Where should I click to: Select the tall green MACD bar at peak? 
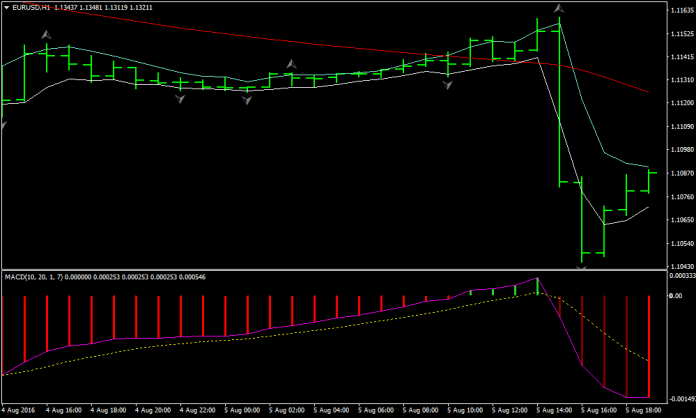click(x=537, y=287)
